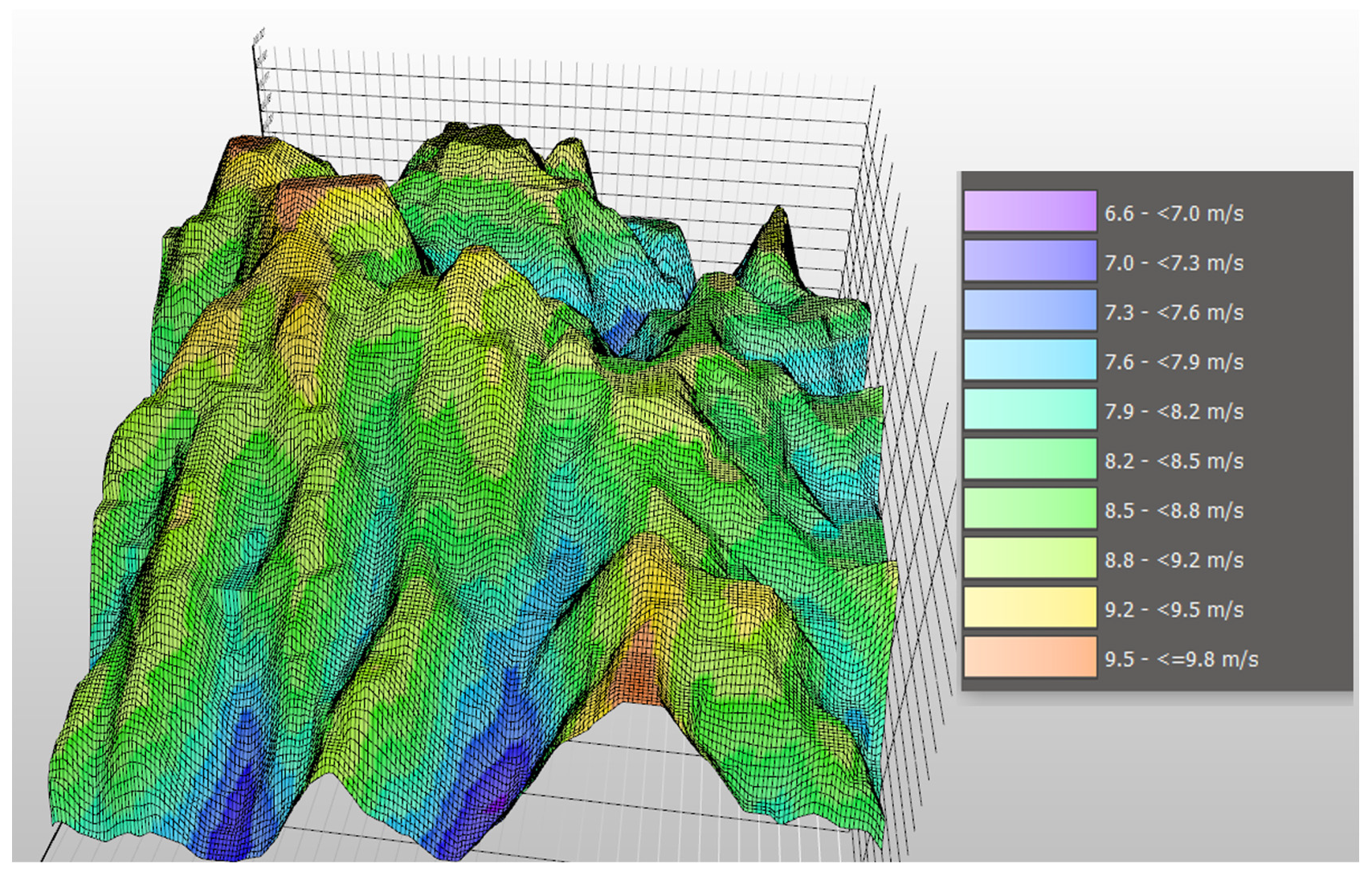Select the "9.5 - <=9.8 m/s" legend text
Screen dimensions: 1372x876
pyautogui.click(x=1181, y=660)
